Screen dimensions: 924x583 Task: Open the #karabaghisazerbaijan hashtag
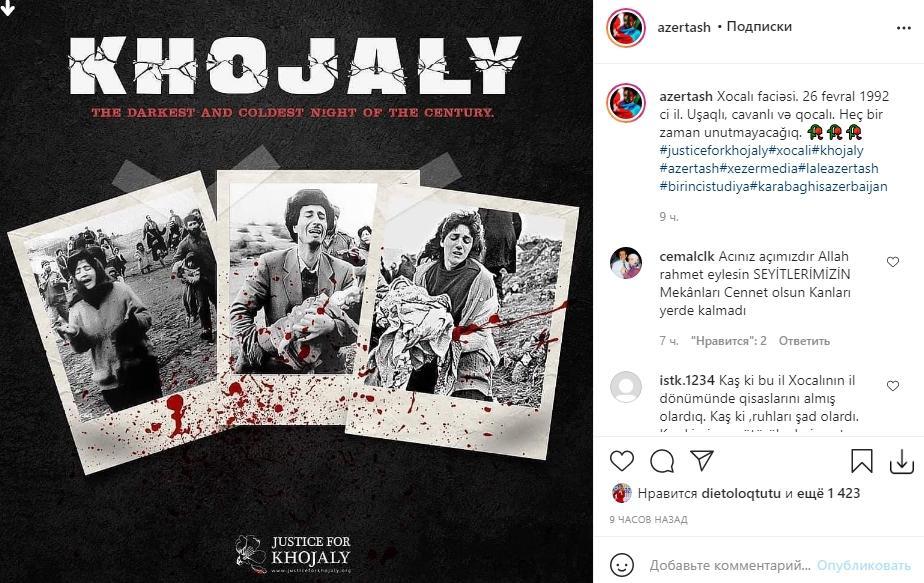click(x=819, y=186)
